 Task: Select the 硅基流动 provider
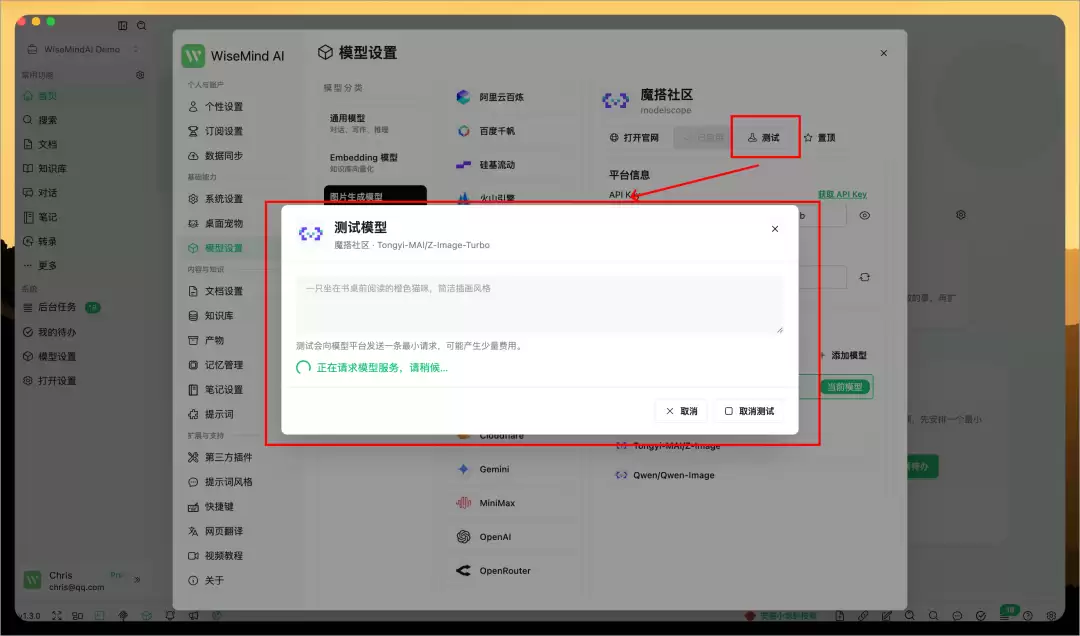515,165
